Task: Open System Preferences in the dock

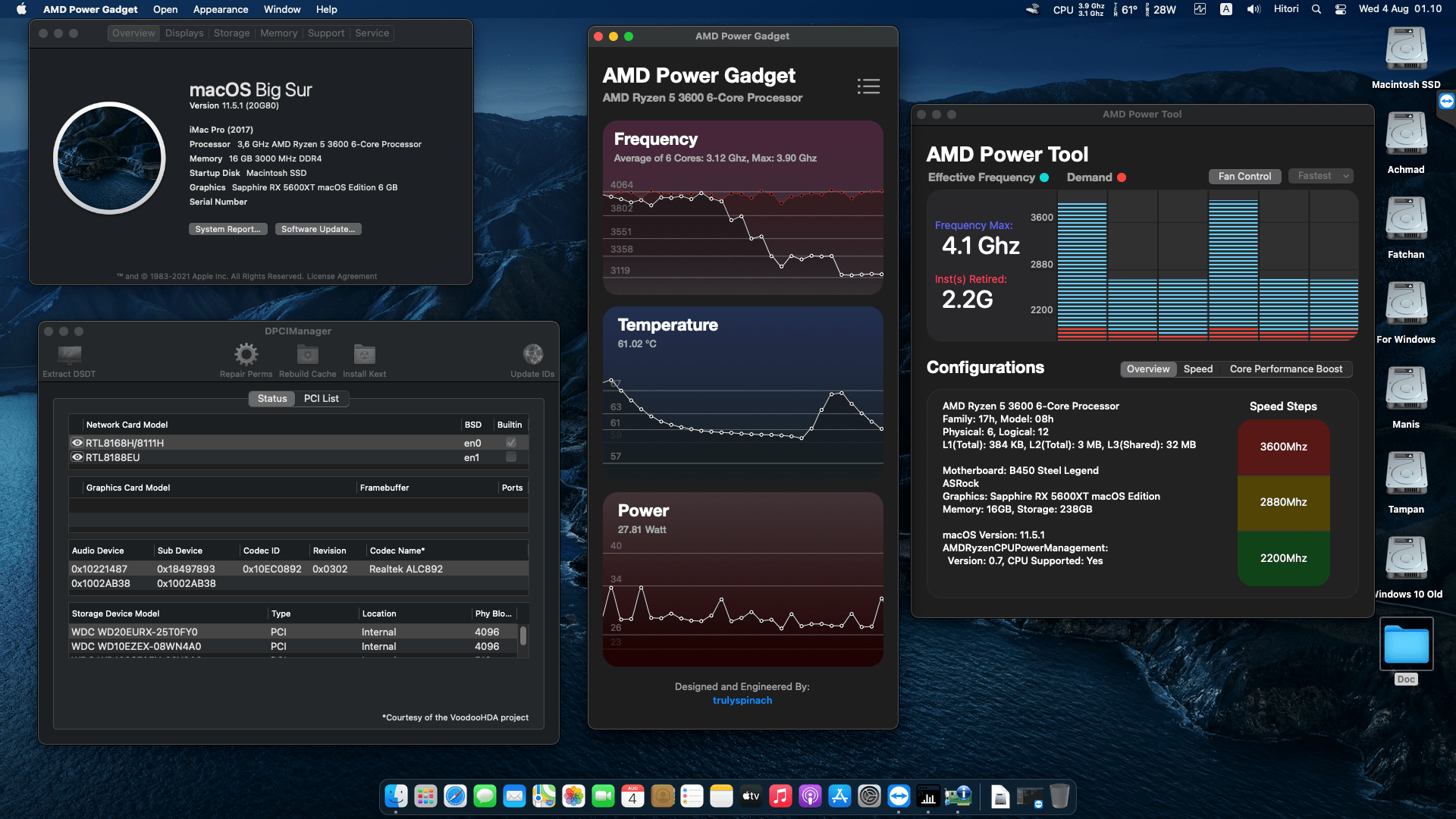Action: (869, 795)
